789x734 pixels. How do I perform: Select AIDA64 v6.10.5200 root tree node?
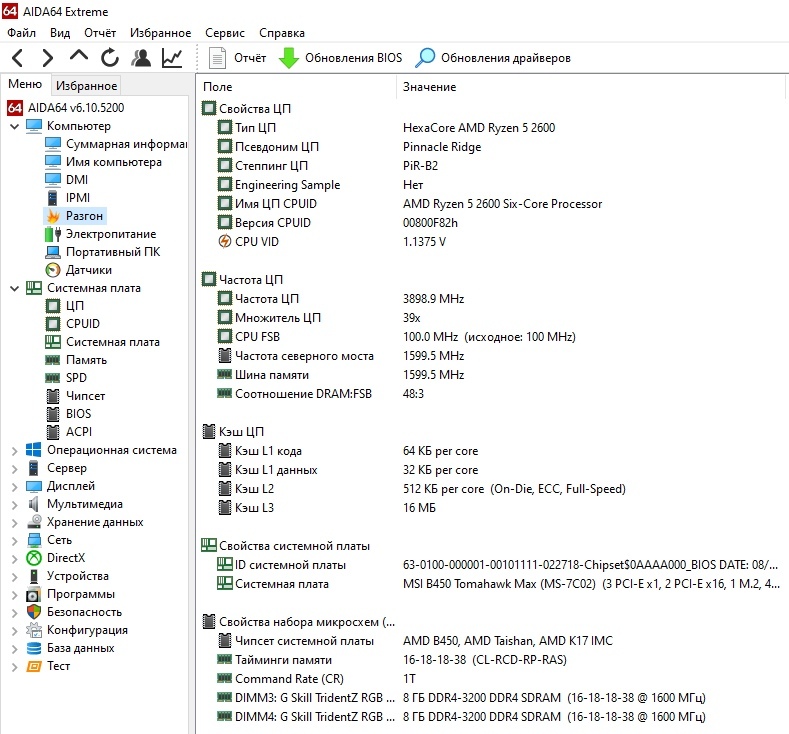pos(65,108)
